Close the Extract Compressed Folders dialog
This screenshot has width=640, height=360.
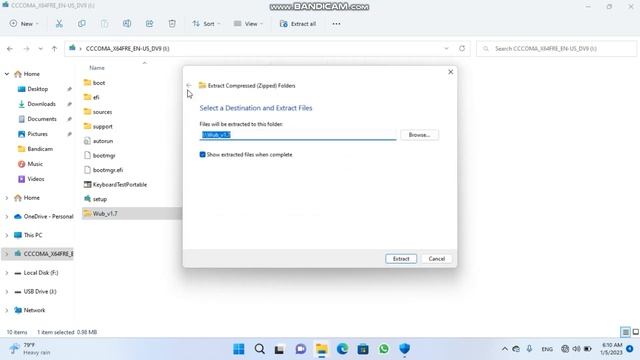(451, 72)
